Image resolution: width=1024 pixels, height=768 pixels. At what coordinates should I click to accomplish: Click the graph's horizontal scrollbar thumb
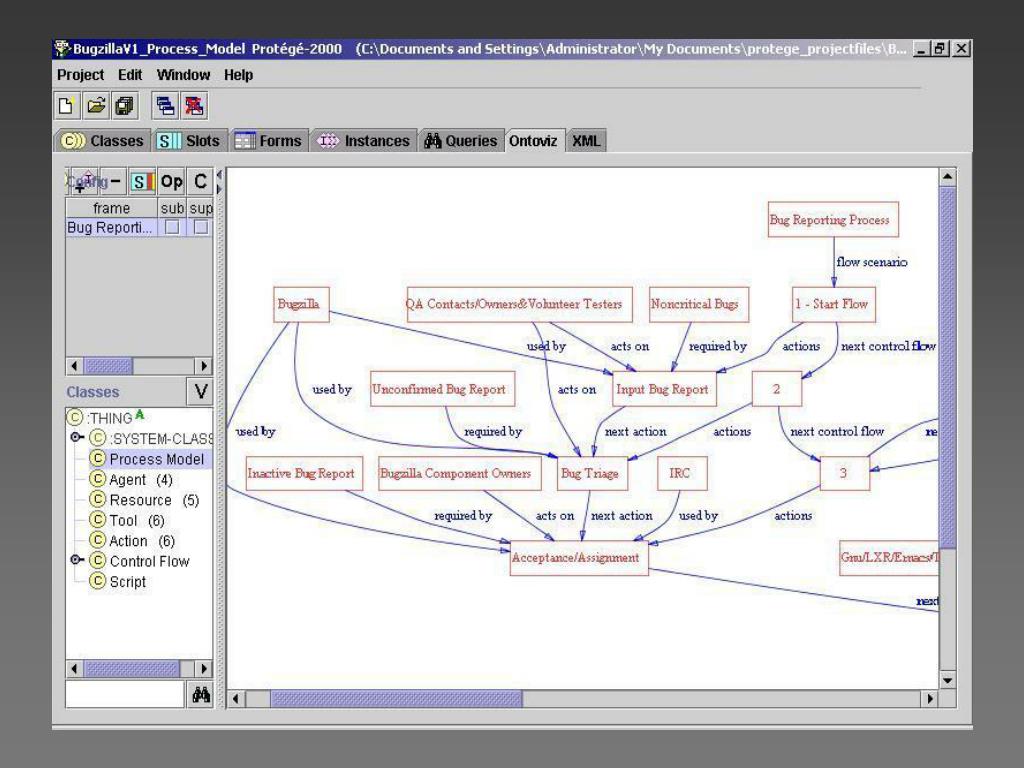coord(396,699)
